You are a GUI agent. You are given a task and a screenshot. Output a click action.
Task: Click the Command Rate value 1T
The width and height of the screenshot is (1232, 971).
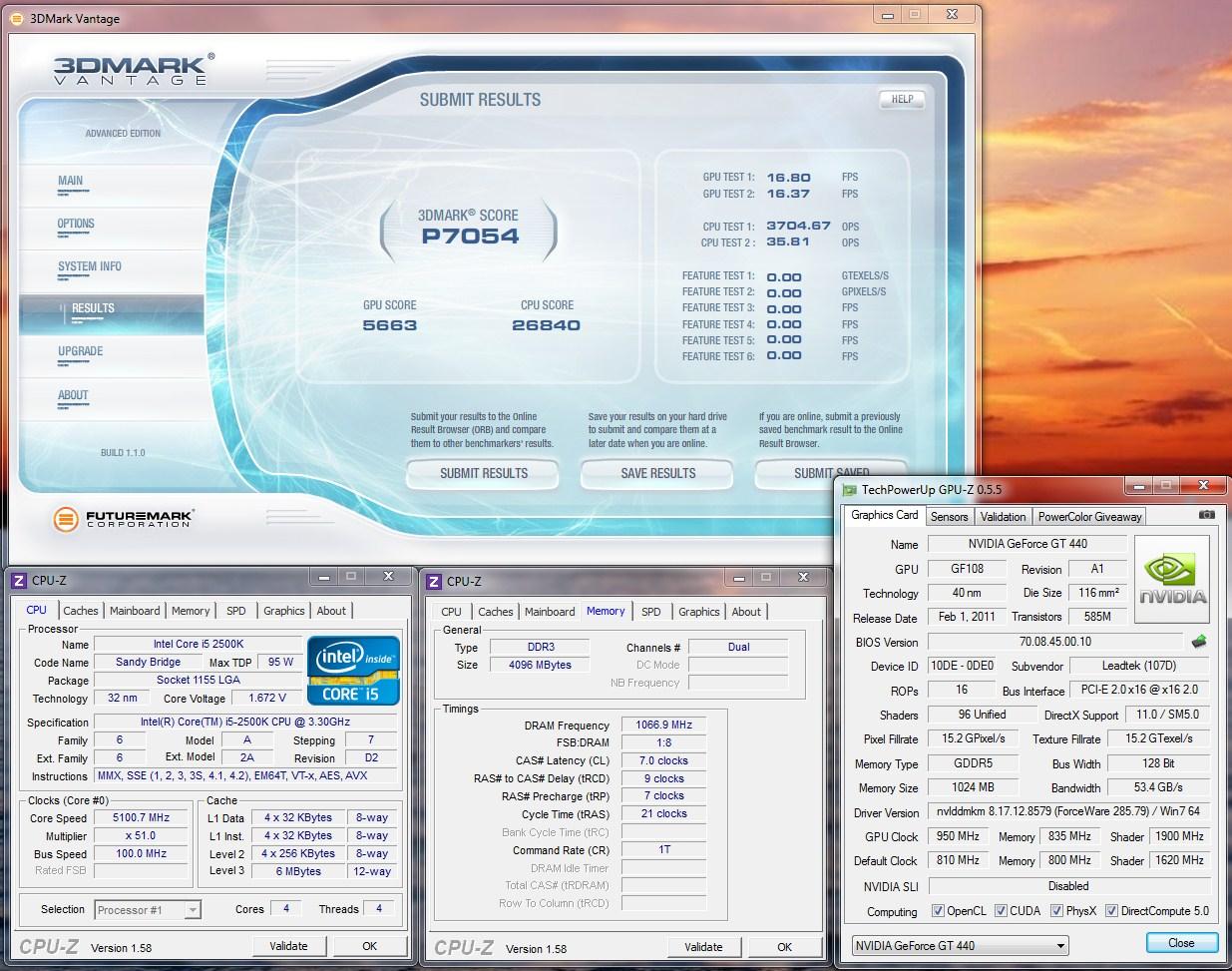pyautogui.click(x=664, y=849)
